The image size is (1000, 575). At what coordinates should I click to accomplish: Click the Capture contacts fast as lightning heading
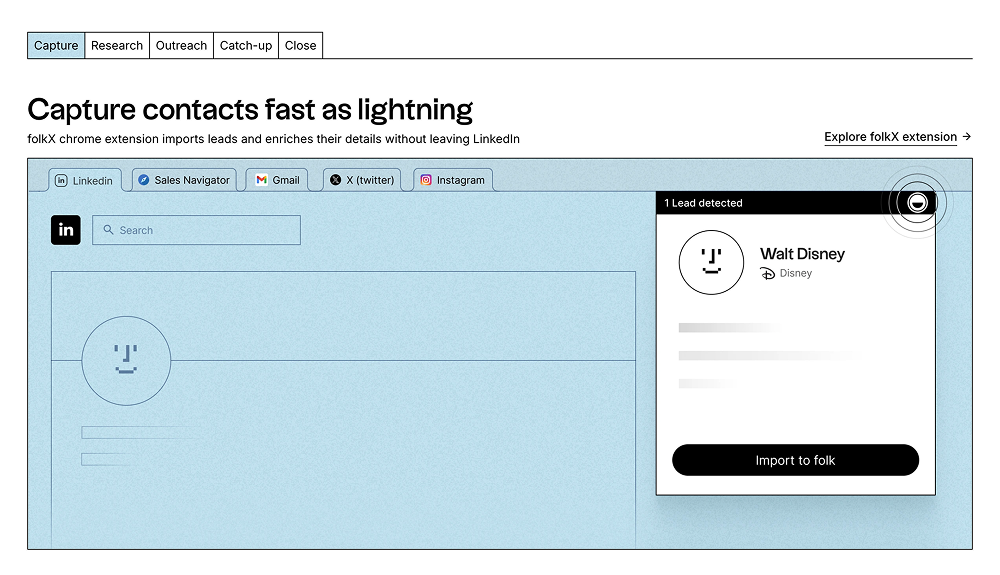(x=250, y=110)
